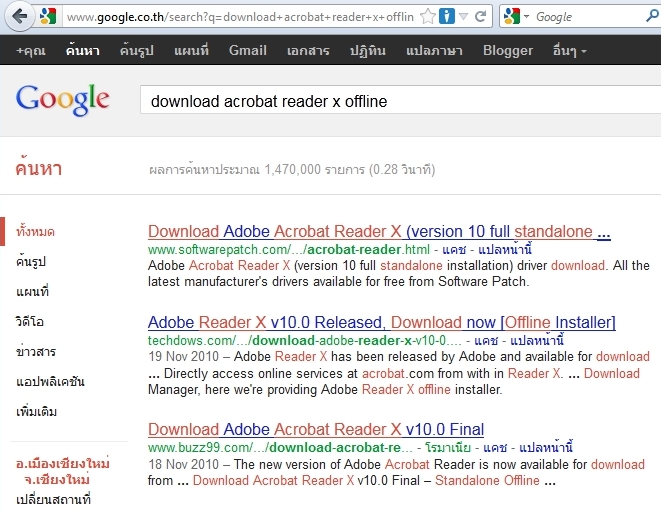This screenshot has width=661, height=511.
Task: Open Gmail from the top bar
Action: (247, 51)
